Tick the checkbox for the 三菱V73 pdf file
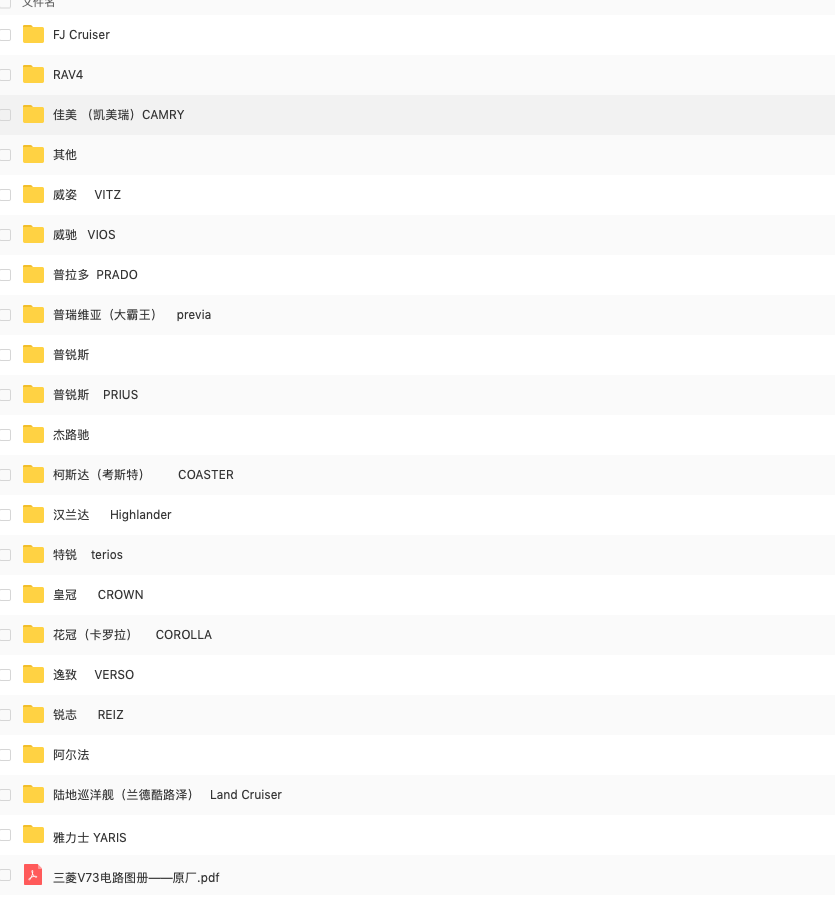Screen dimensions: 835x910 coord(5,875)
